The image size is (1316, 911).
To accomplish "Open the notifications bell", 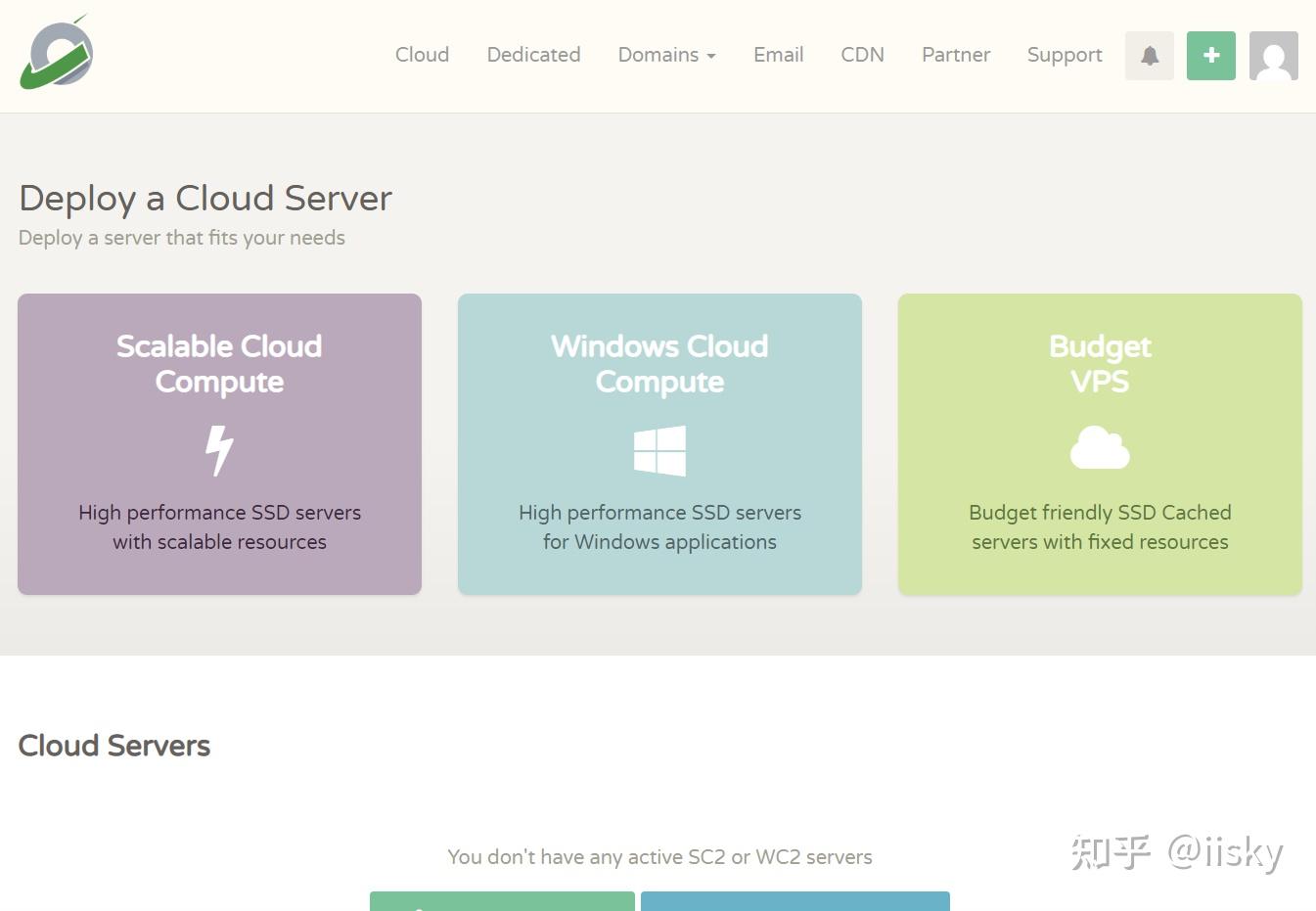I will coord(1150,56).
